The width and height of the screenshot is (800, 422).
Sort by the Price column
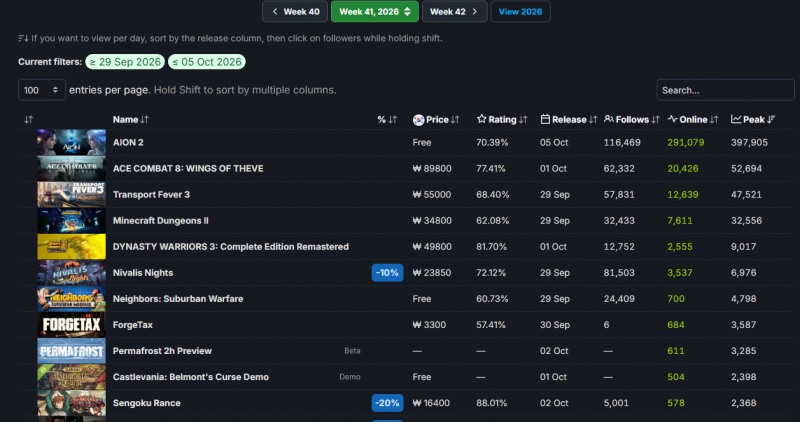coord(436,119)
